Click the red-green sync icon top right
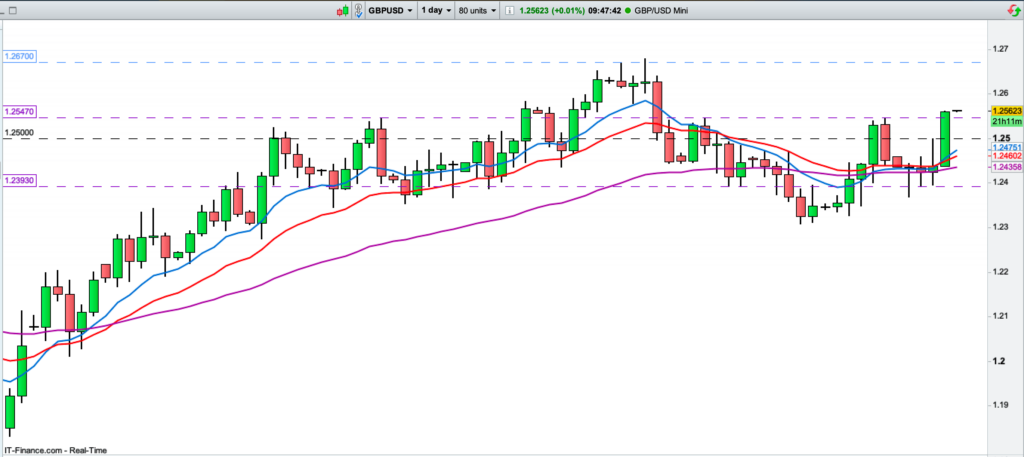This screenshot has height=457, width=1024. click(x=1013, y=10)
